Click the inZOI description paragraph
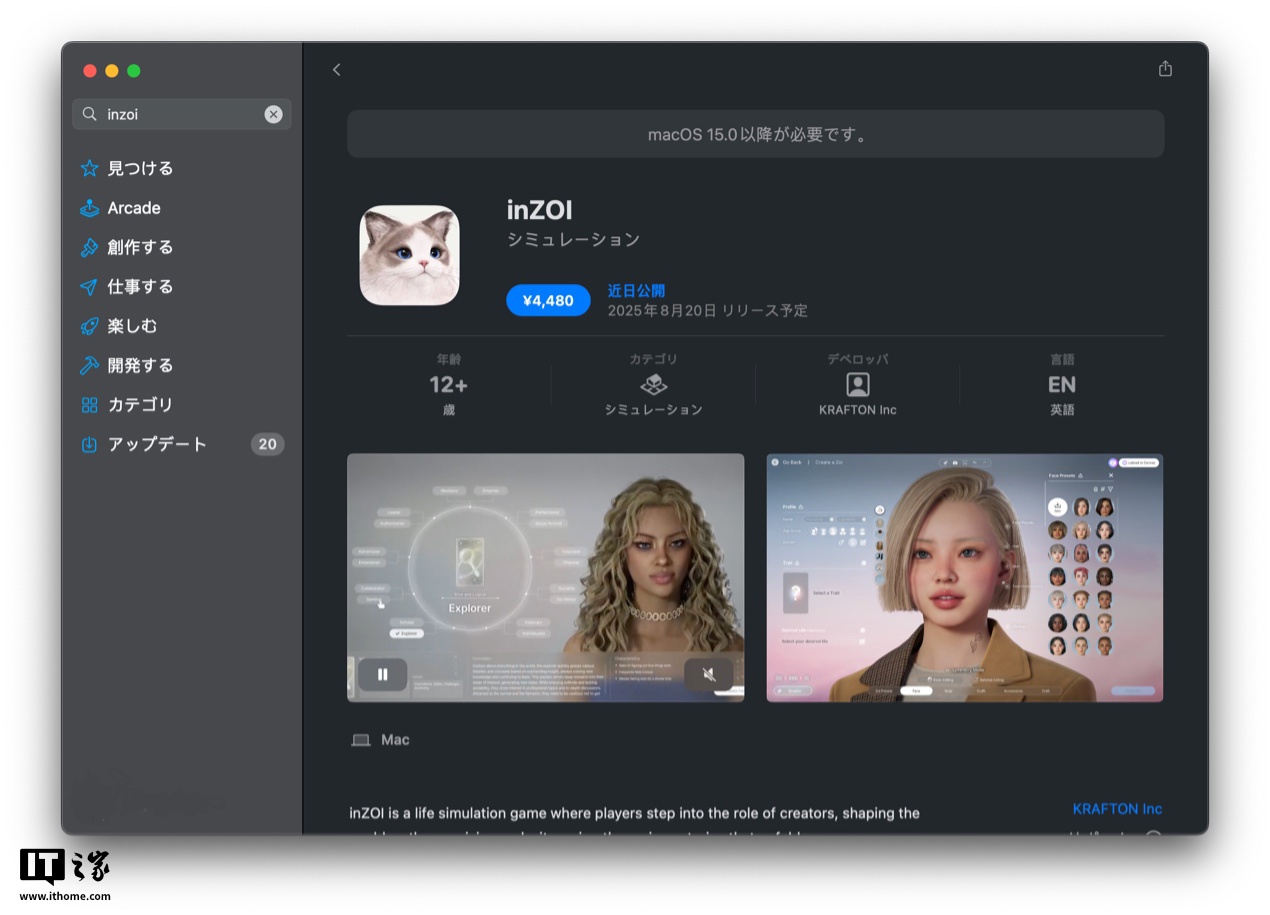 tap(634, 820)
